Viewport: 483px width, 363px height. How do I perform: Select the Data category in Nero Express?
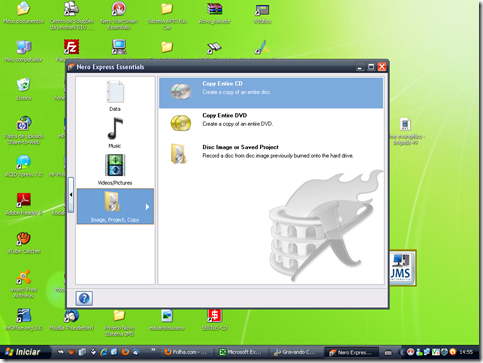pos(115,96)
